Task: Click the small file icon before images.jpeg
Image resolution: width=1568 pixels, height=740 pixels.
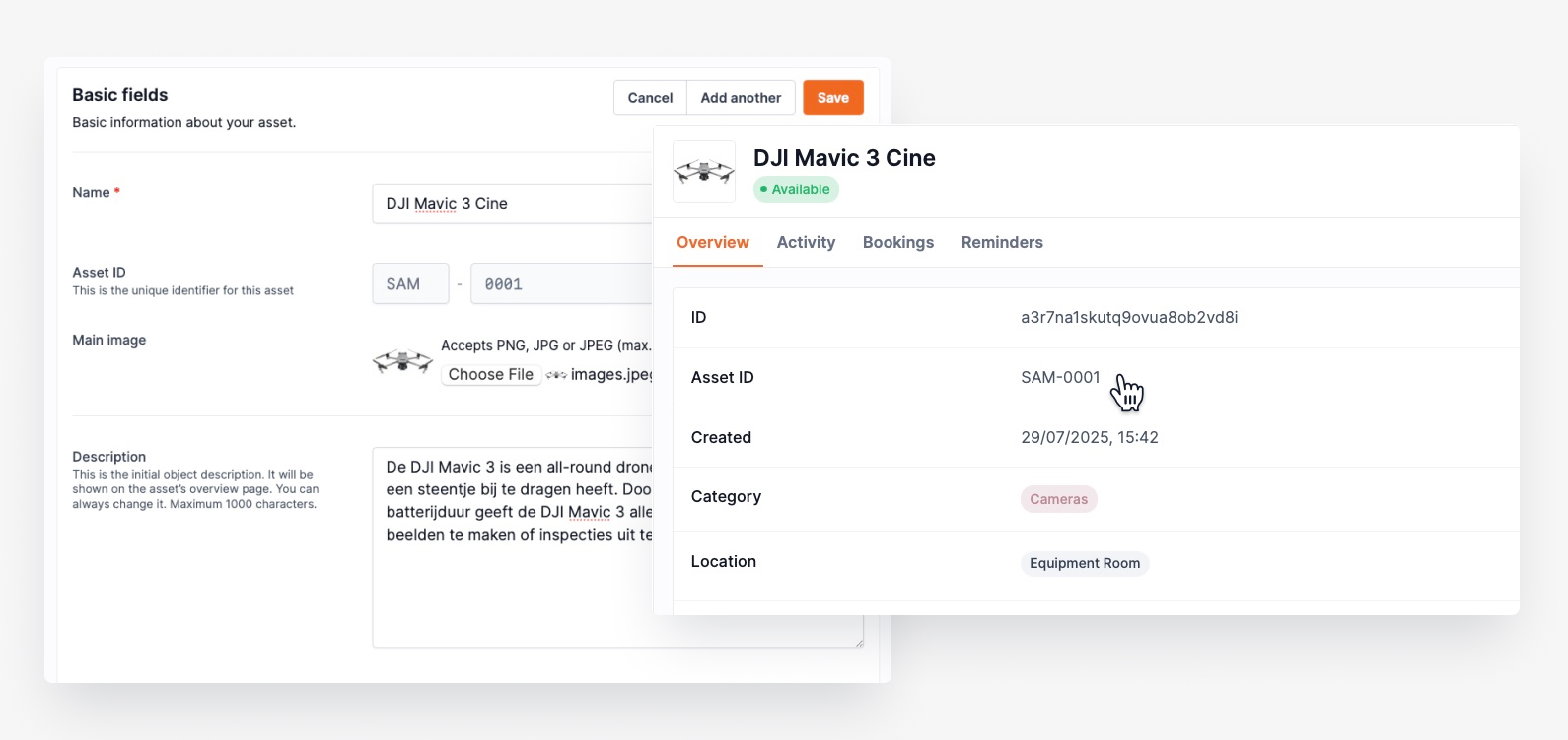Action: [x=556, y=375]
